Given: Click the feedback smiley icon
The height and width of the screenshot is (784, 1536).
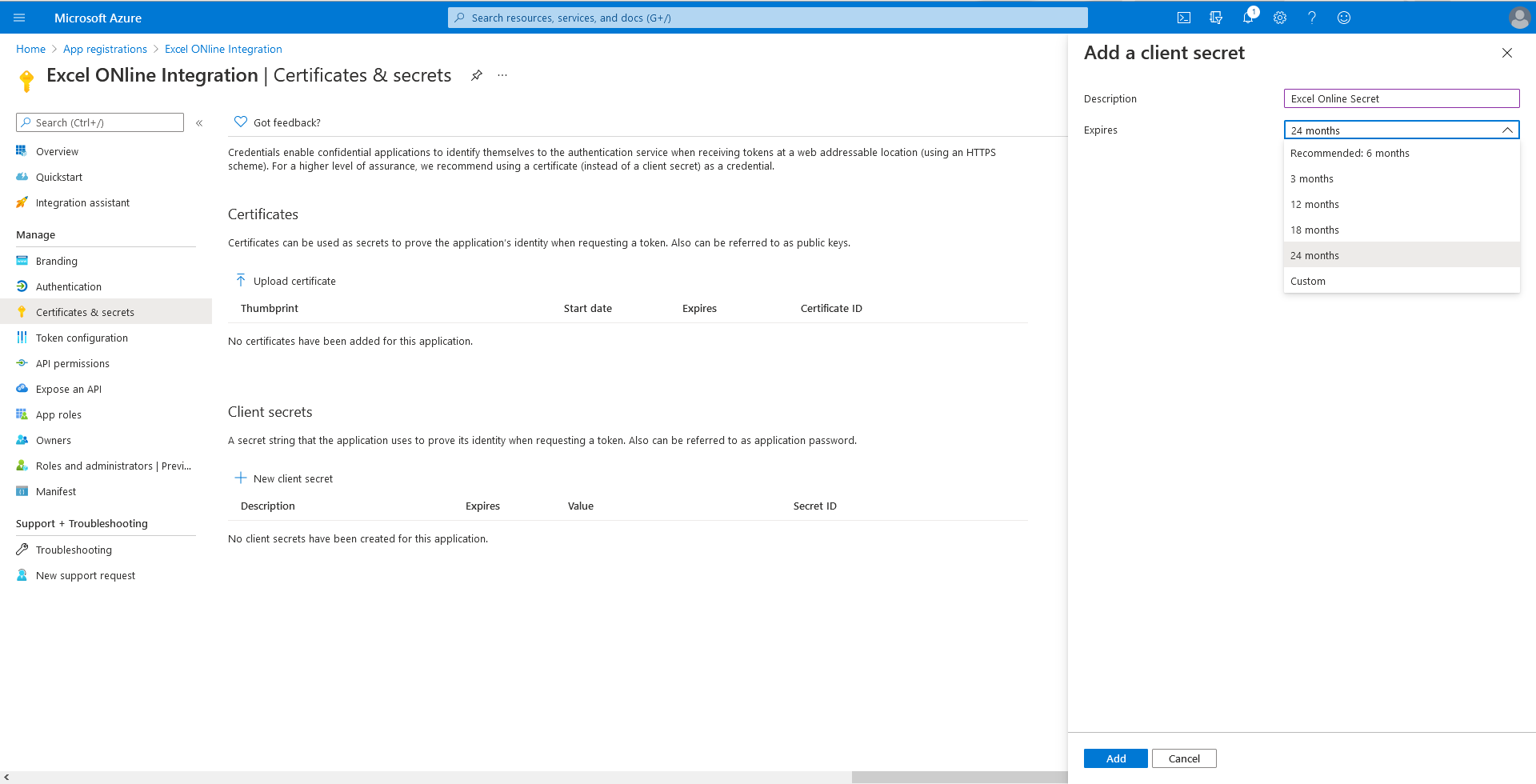Looking at the screenshot, I should [x=1344, y=18].
